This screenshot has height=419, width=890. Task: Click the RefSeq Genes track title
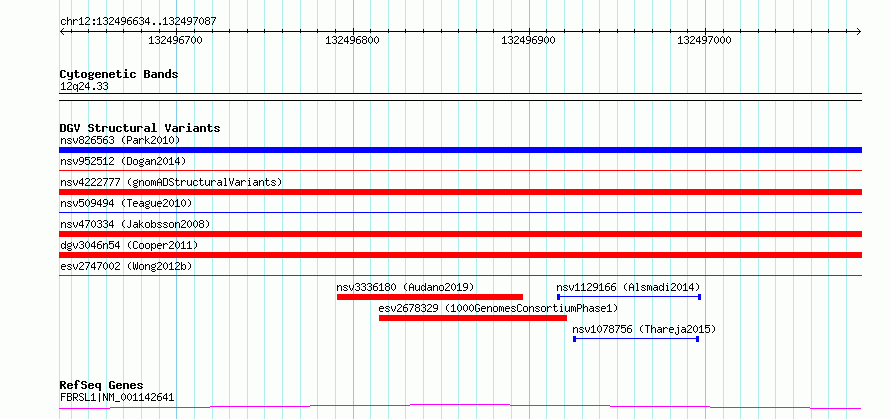pos(101,386)
